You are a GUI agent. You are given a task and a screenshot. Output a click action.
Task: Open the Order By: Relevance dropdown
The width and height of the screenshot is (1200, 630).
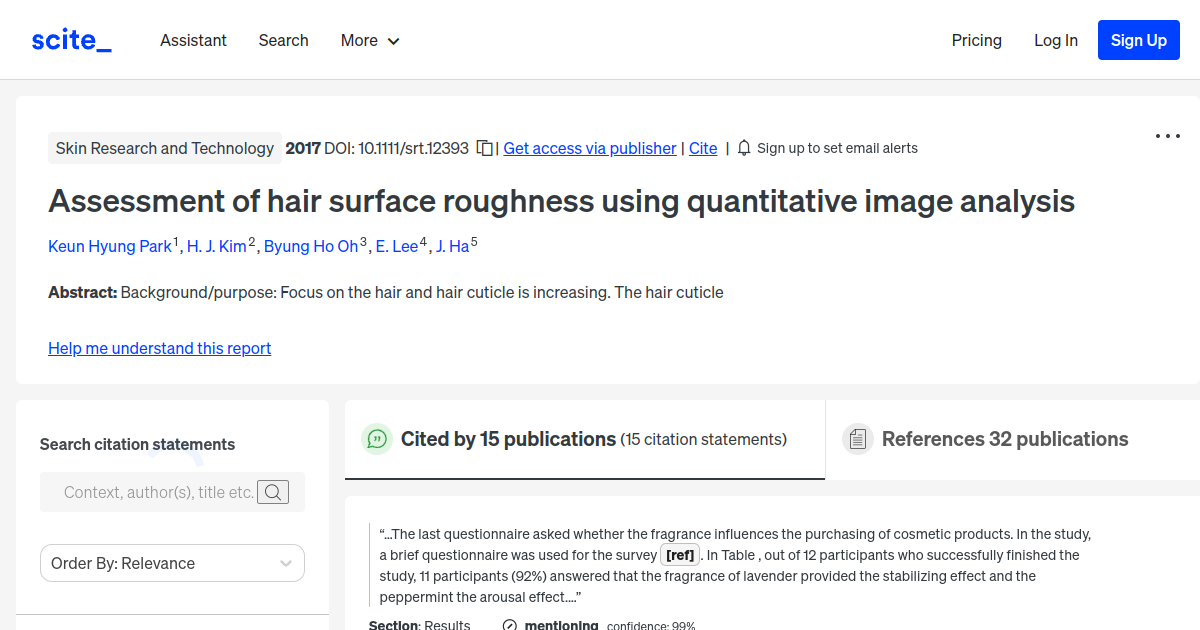coord(171,563)
